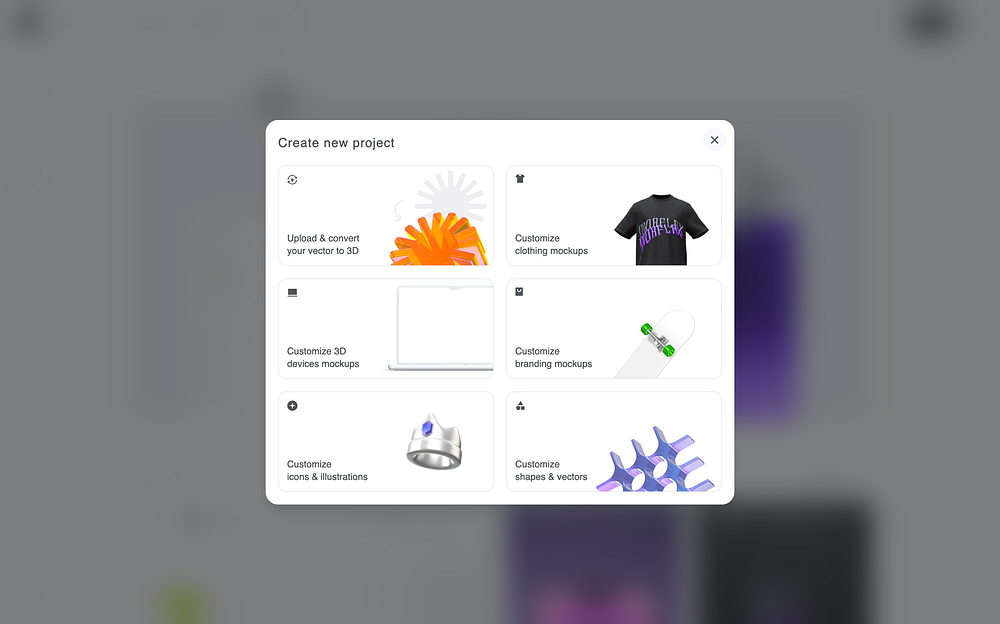Click the Create new project title
This screenshot has width=1000, height=624.
tap(336, 143)
